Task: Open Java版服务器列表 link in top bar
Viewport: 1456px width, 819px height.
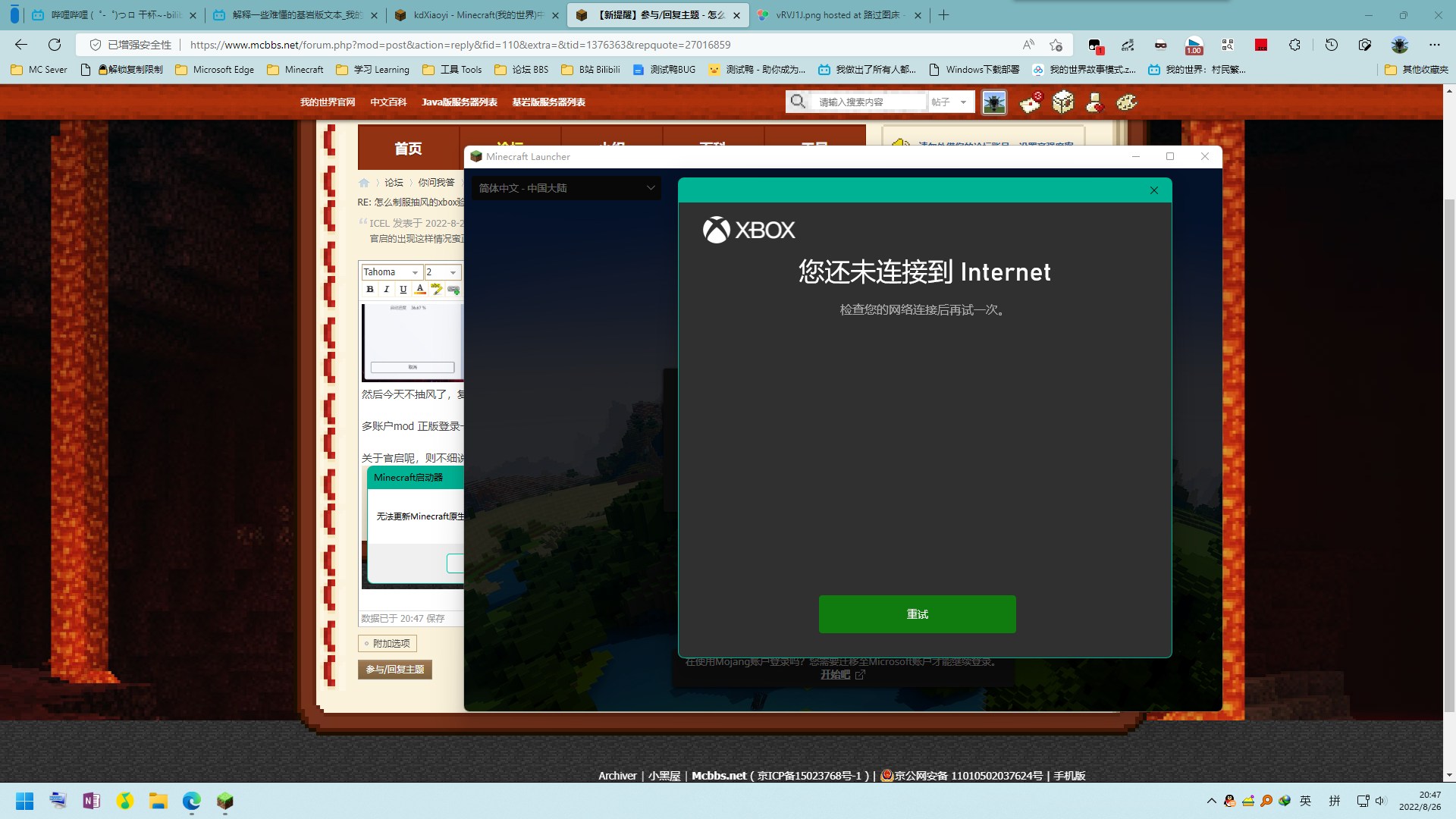Action: [x=460, y=102]
